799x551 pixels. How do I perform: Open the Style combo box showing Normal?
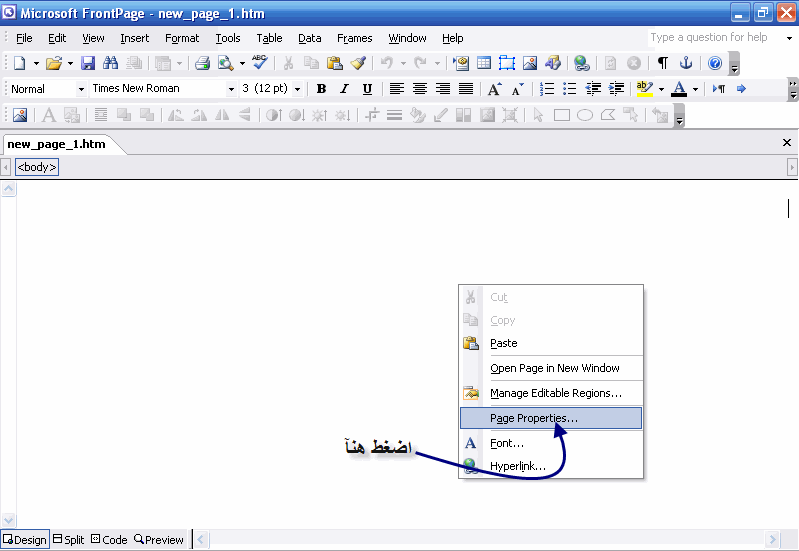pos(47,89)
